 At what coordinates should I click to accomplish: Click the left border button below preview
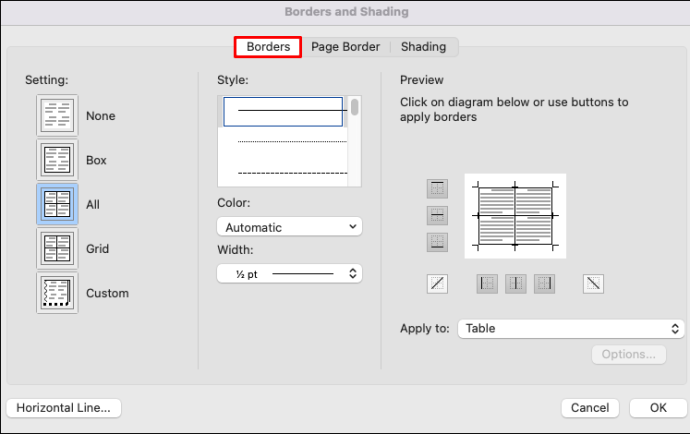coord(487,284)
